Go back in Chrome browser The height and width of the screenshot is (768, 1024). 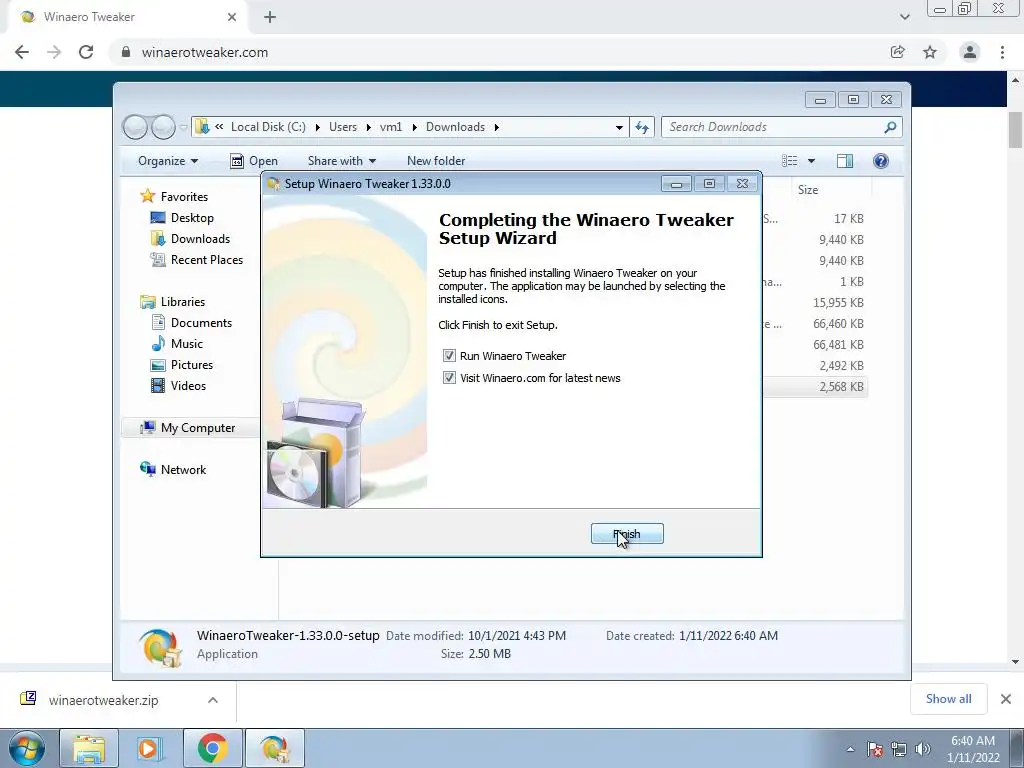coord(22,52)
